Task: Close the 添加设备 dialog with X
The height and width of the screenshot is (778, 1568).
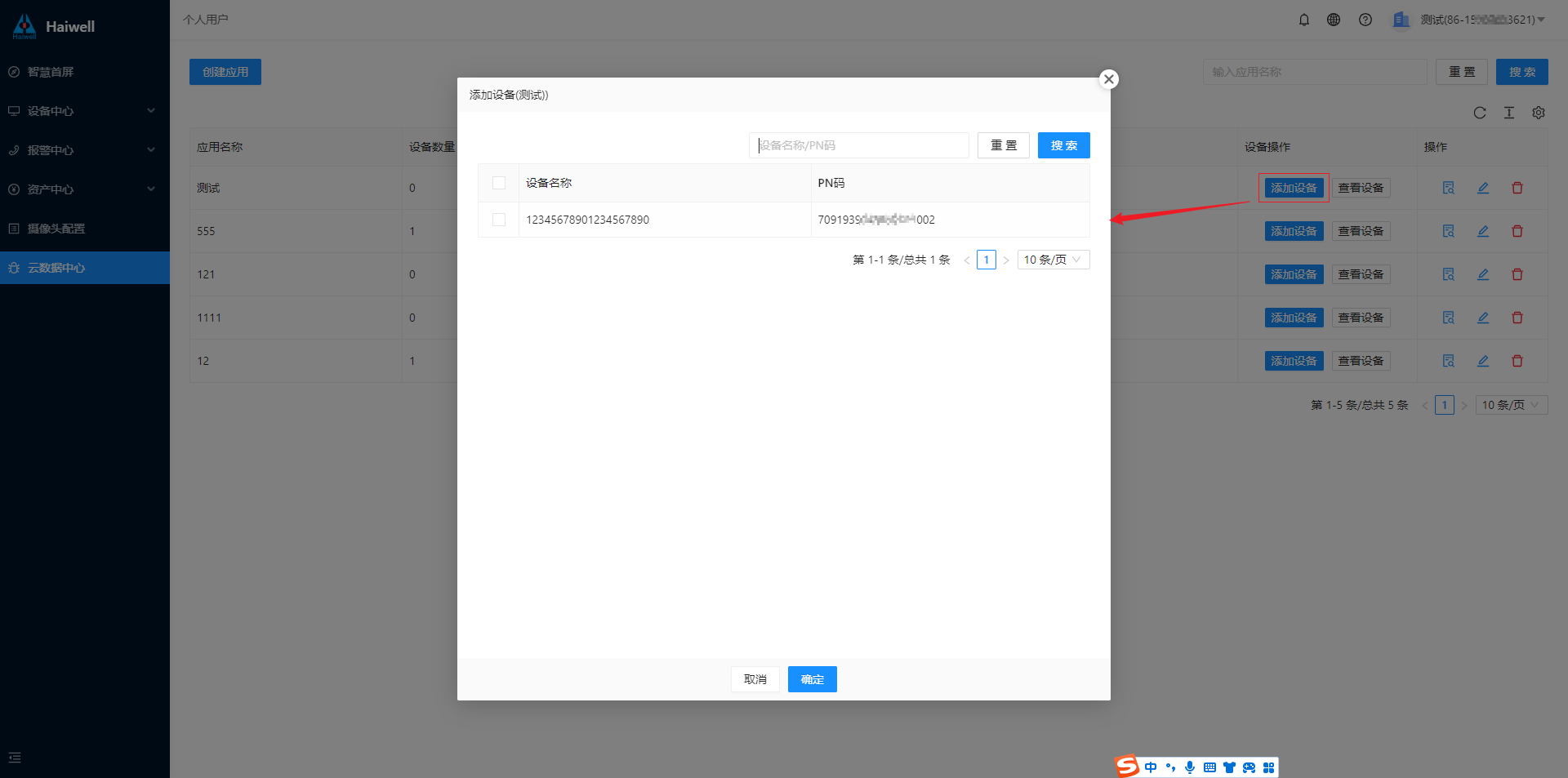Action: 1109,79
